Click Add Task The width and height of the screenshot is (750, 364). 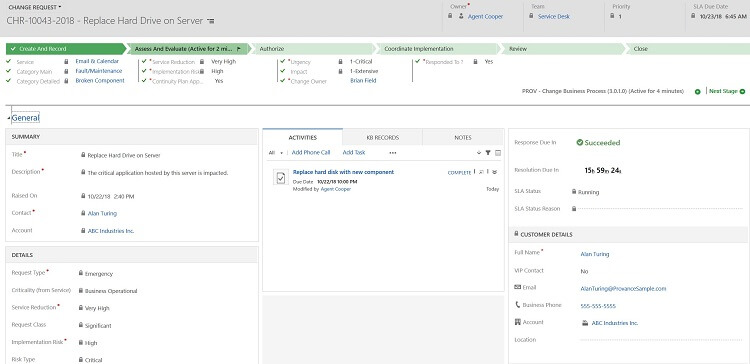[x=354, y=153]
